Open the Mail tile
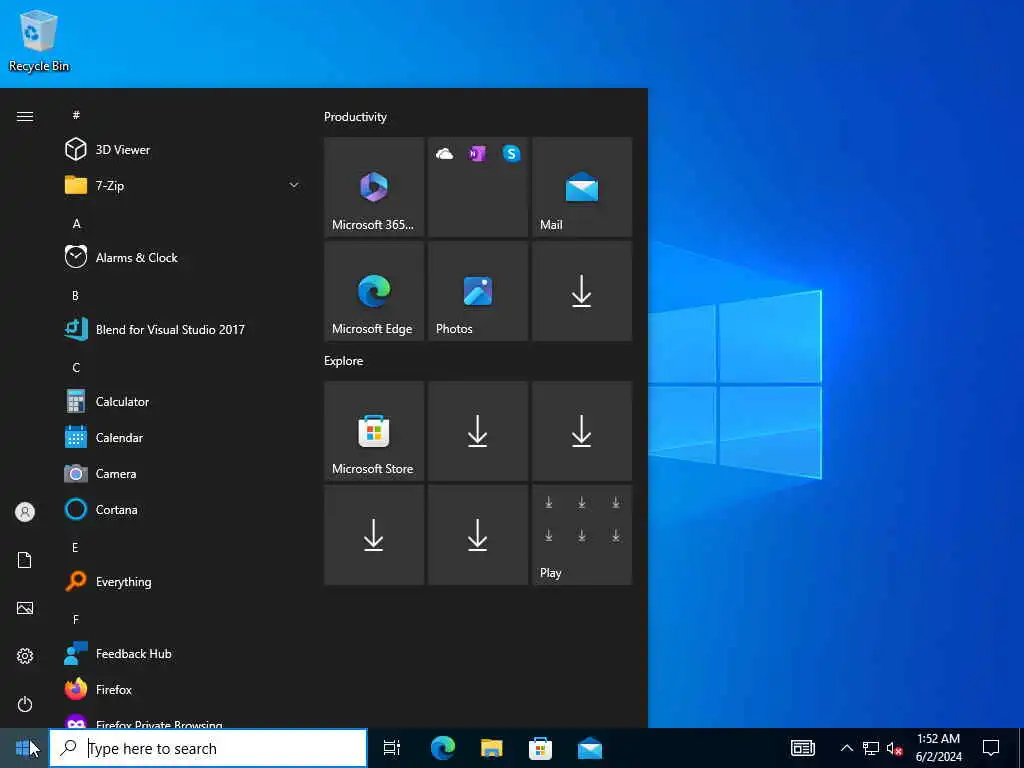The width and height of the screenshot is (1024, 768). [x=582, y=187]
